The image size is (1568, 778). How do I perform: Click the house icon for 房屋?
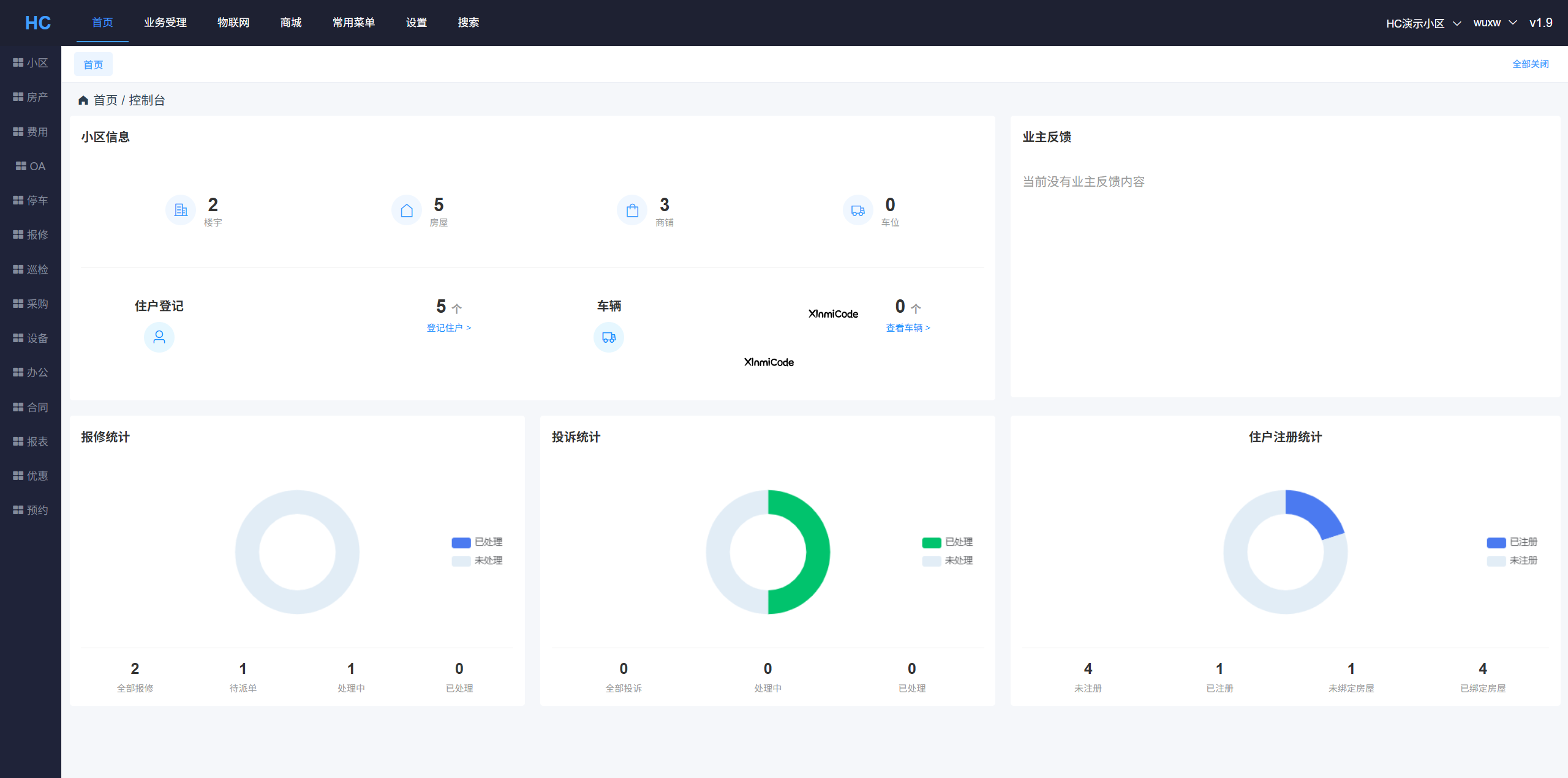pyautogui.click(x=407, y=211)
